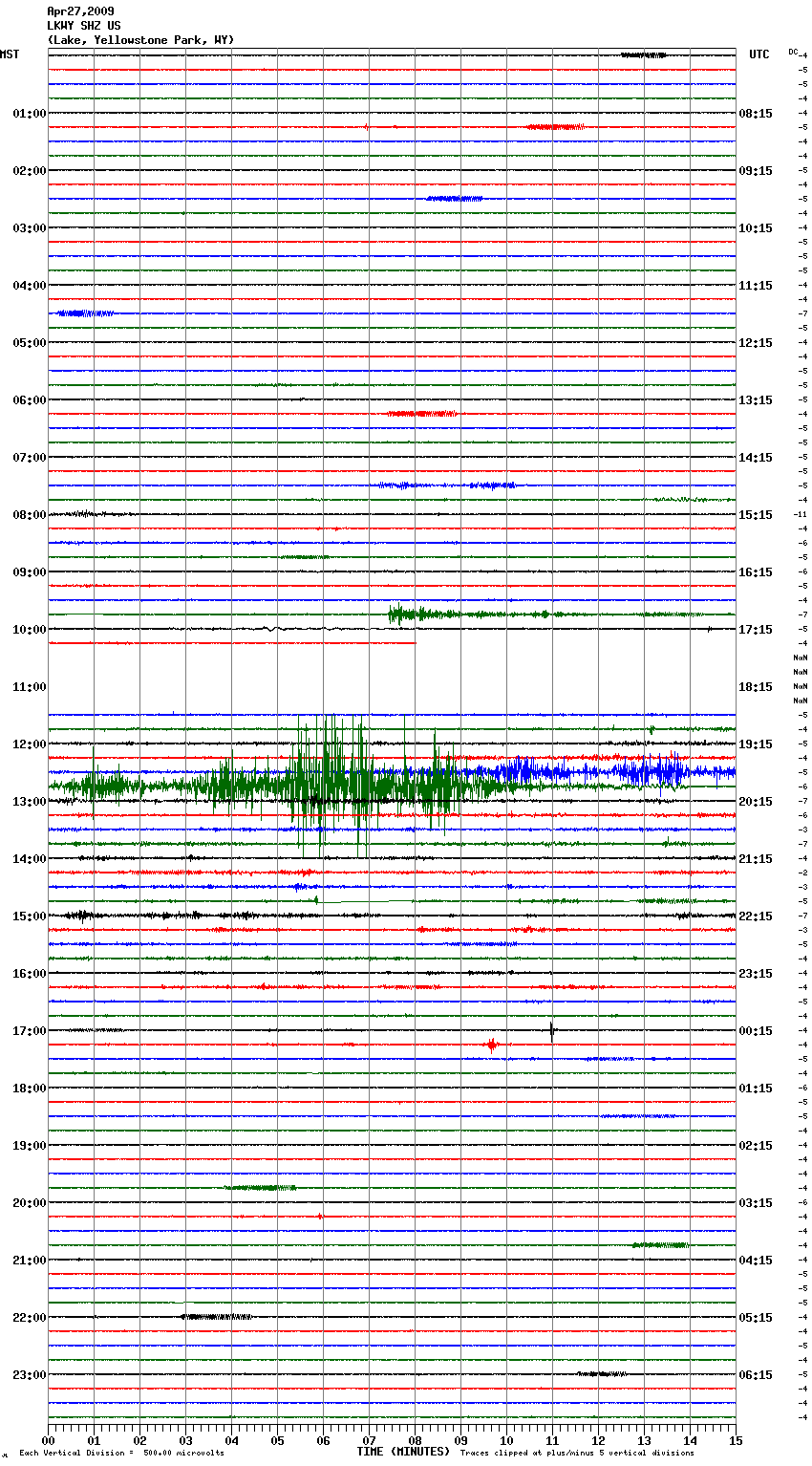Viewport: 812px width, 1466px height.
Task: Click the "MST" timezone label
Action: (x=10, y=54)
